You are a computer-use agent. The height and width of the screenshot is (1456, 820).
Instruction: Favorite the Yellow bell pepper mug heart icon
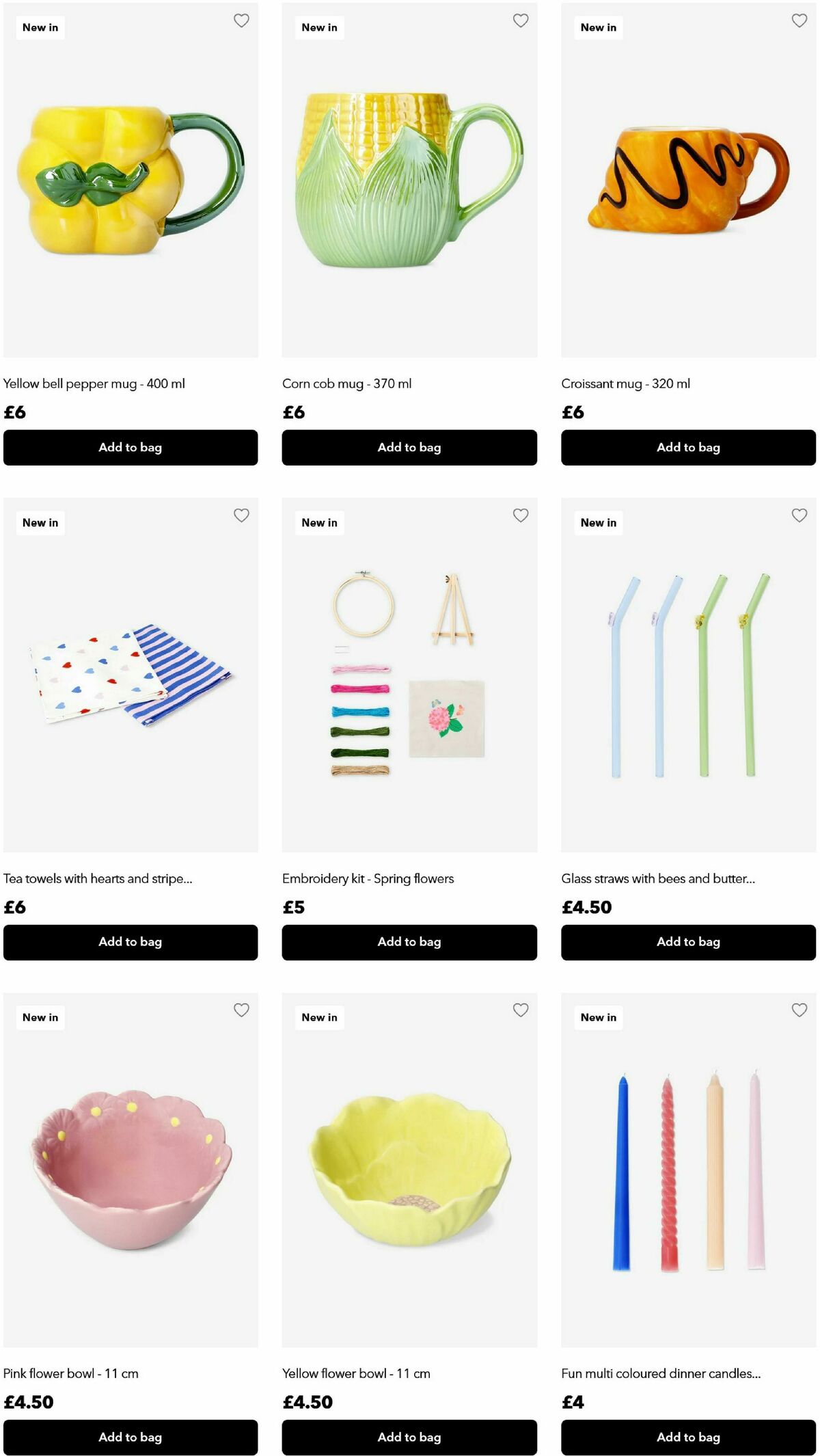tap(241, 21)
